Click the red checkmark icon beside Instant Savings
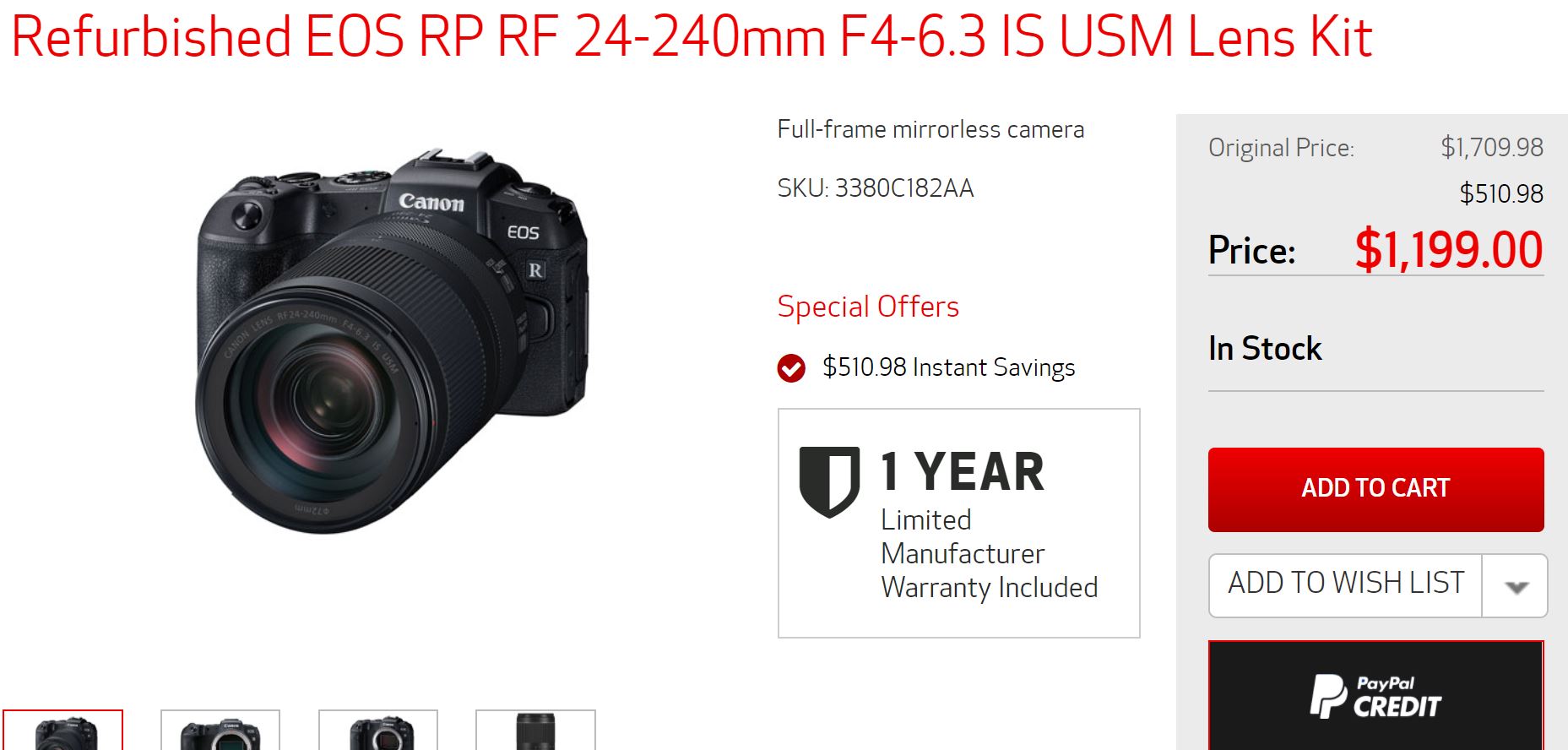The image size is (1568, 750). pyautogui.click(x=791, y=368)
